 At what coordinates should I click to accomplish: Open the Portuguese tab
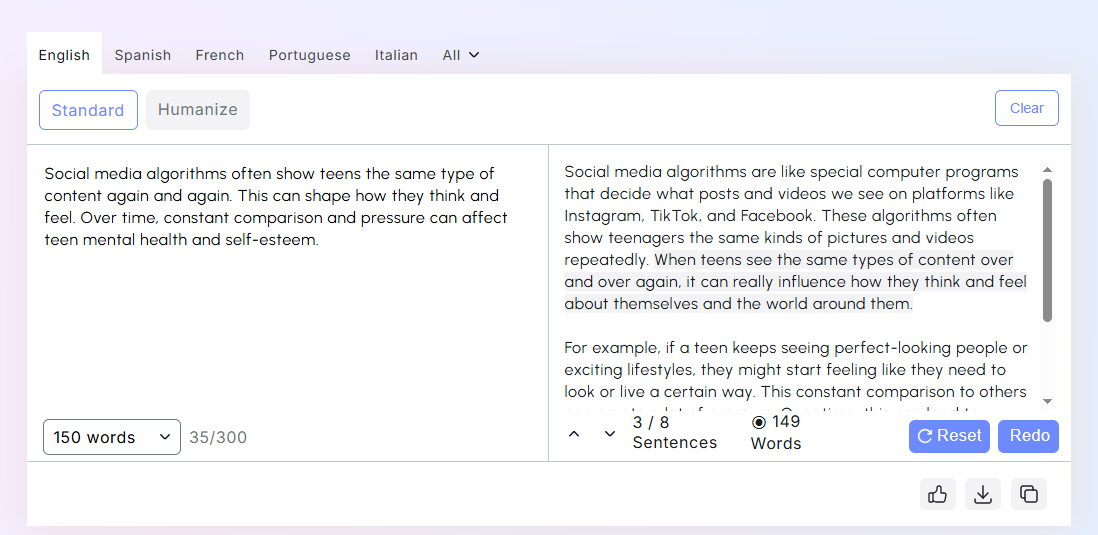point(310,55)
